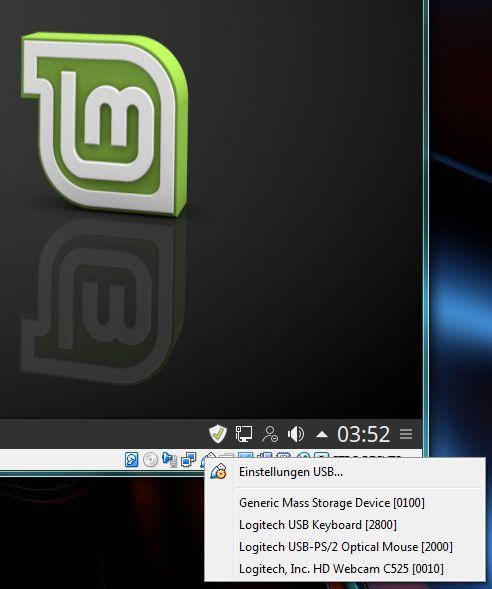This screenshot has height=589, width=492.
Task: Click VirtualBox optical disc status icon
Action: tap(150, 459)
